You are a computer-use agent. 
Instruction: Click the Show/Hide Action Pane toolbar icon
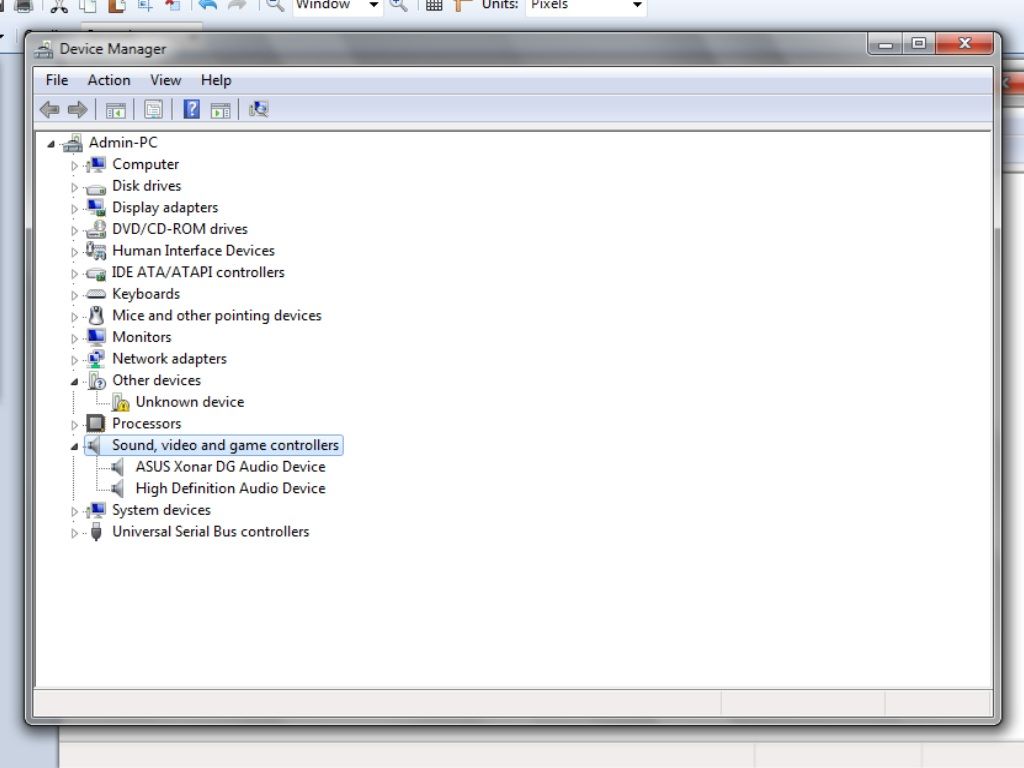(x=220, y=110)
